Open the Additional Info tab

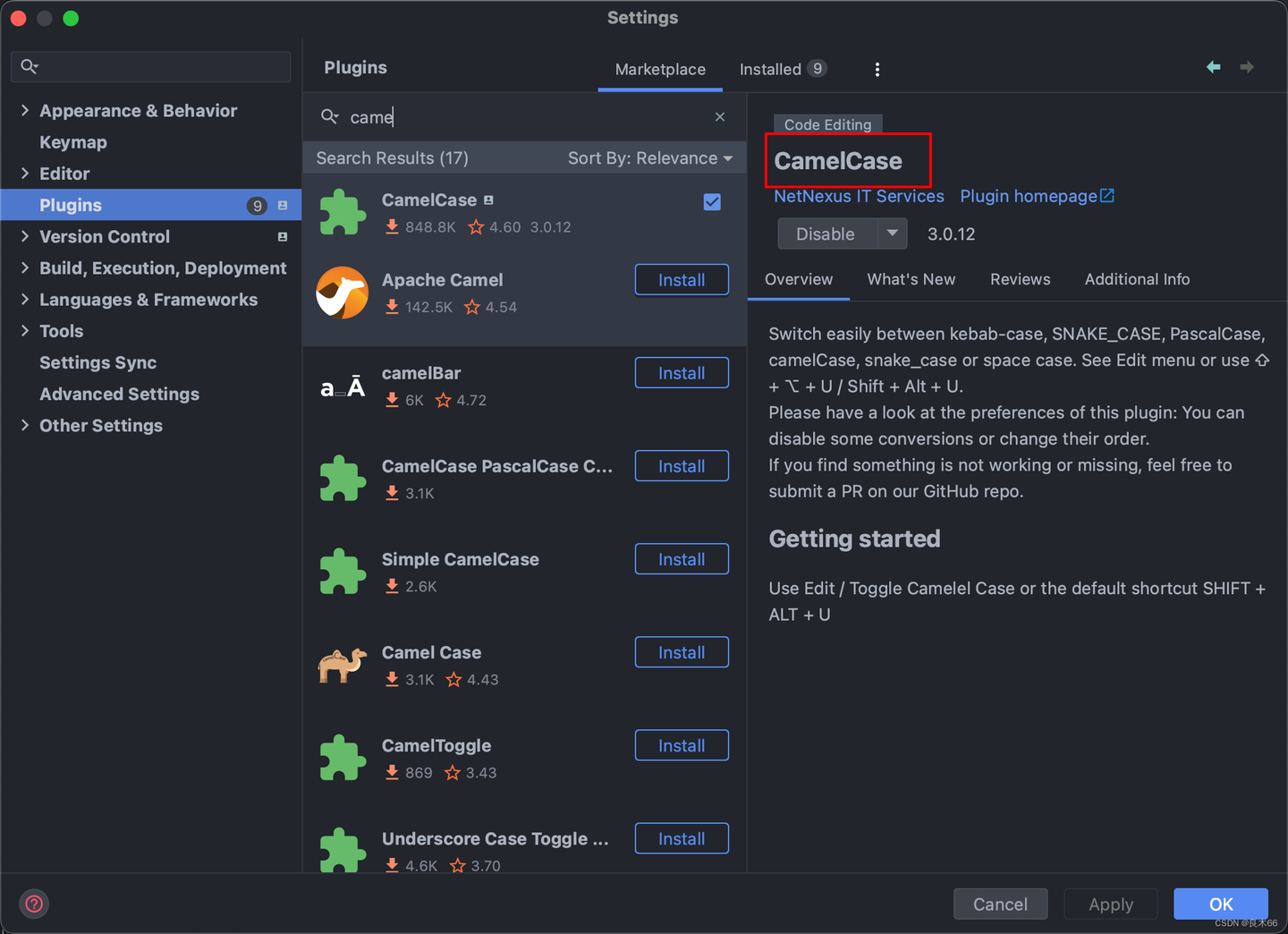tap(1137, 279)
